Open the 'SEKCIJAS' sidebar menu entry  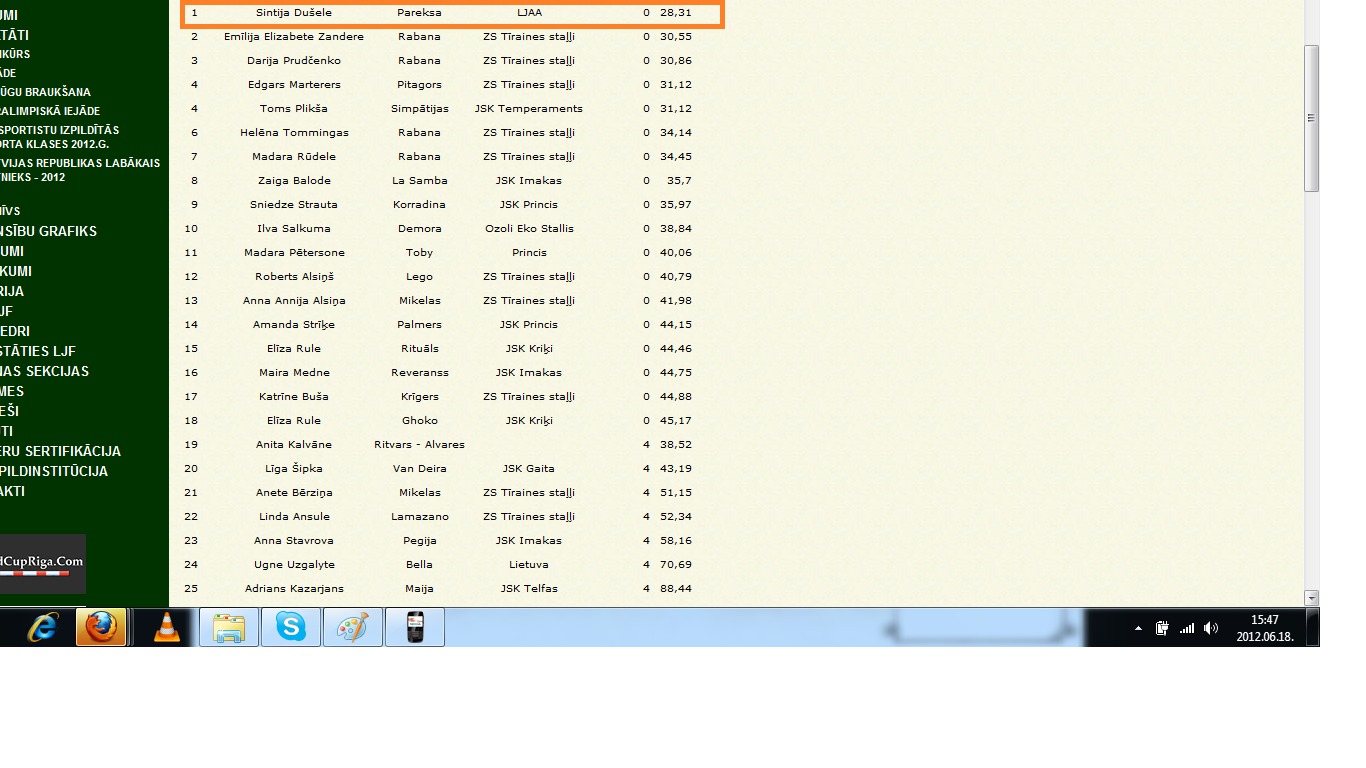pos(44,371)
